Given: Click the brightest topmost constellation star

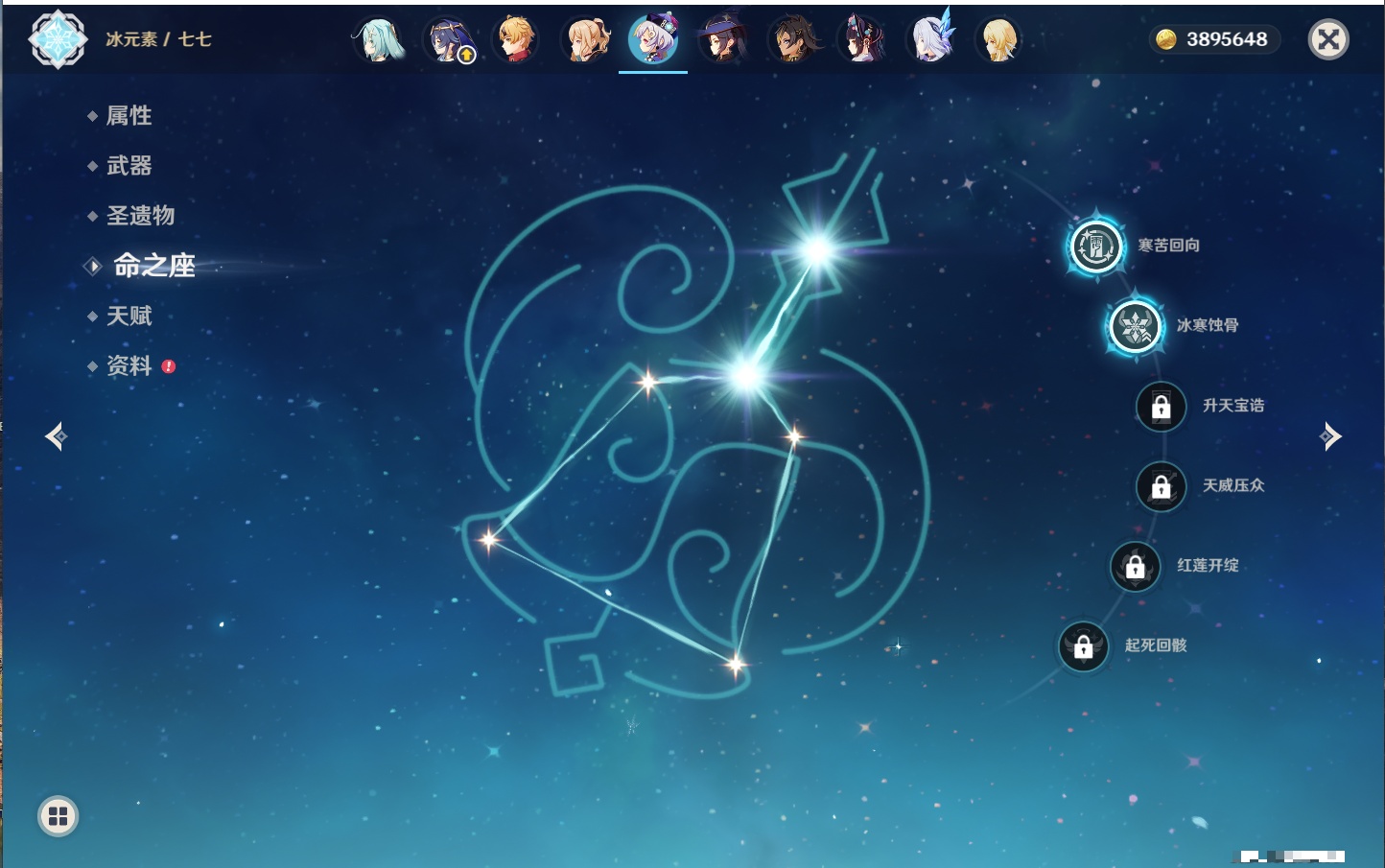Looking at the screenshot, I should pos(817,251).
